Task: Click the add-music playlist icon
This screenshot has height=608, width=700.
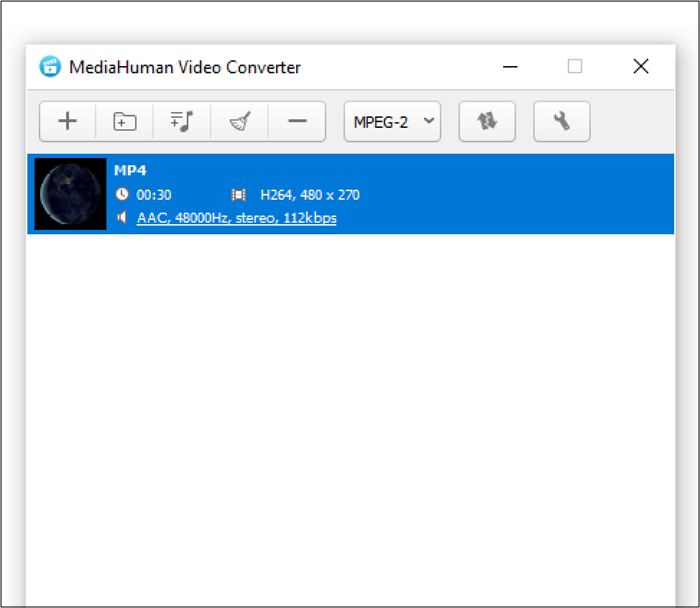Action: [x=181, y=122]
